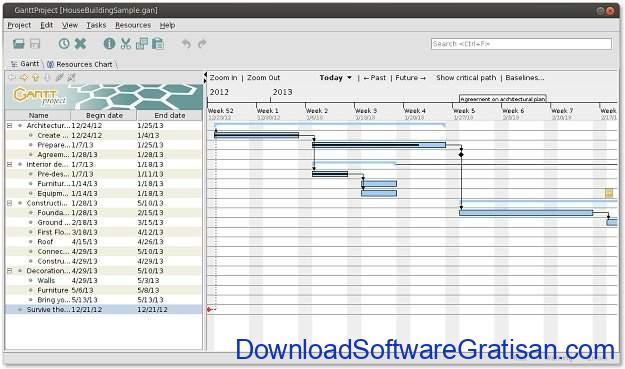Open the Today dropdown arrow

click(349, 78)
